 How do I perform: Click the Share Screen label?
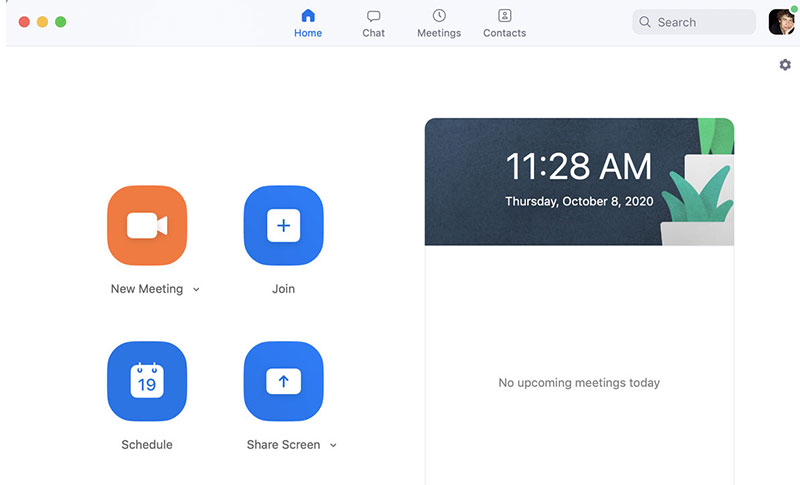284,445
